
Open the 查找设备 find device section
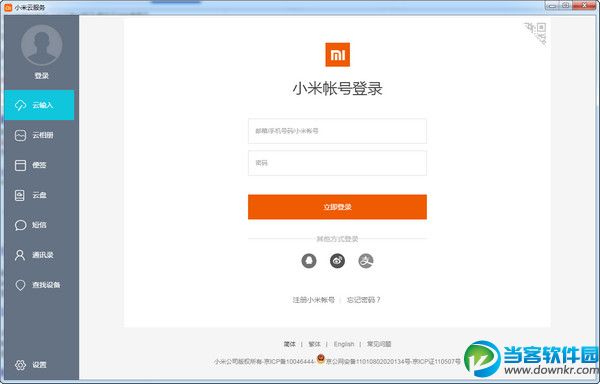39,285
